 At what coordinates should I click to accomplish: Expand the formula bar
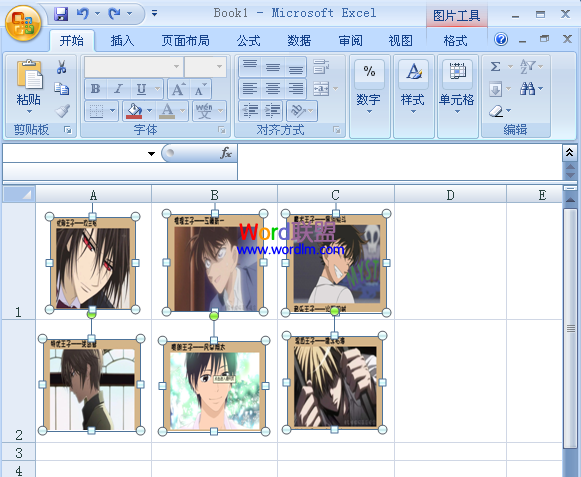coord(570,152)
